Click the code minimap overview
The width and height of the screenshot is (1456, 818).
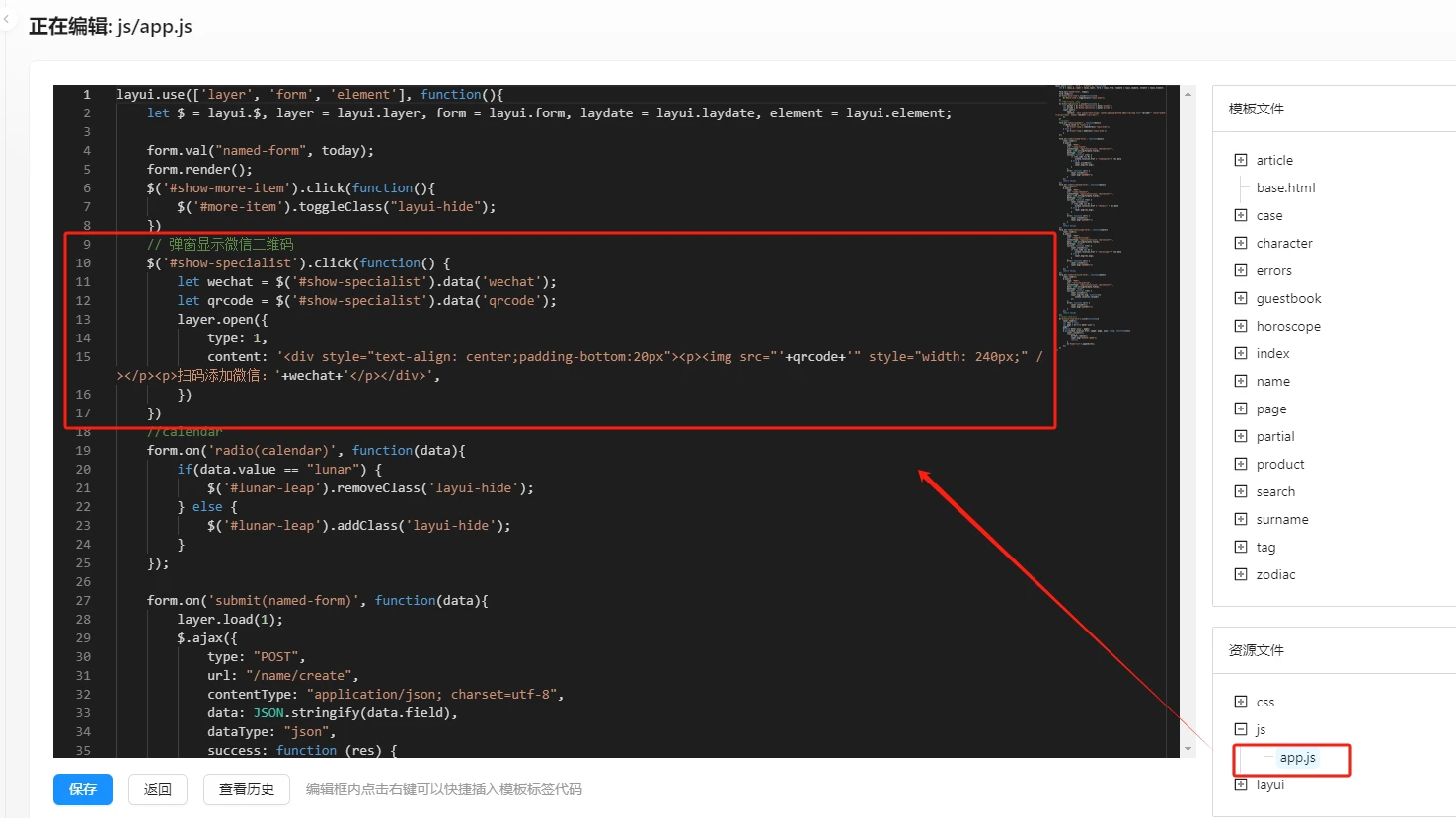pos(1111,217)
